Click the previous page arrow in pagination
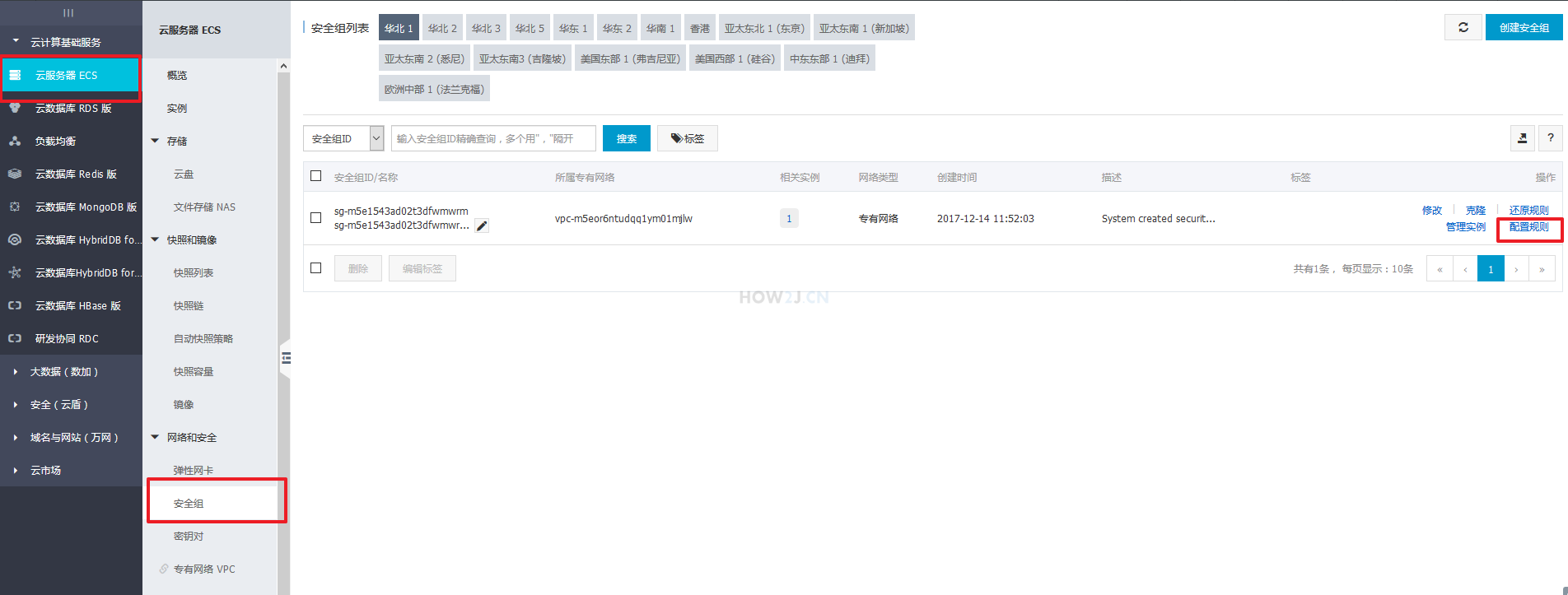 click(1465, 268)
